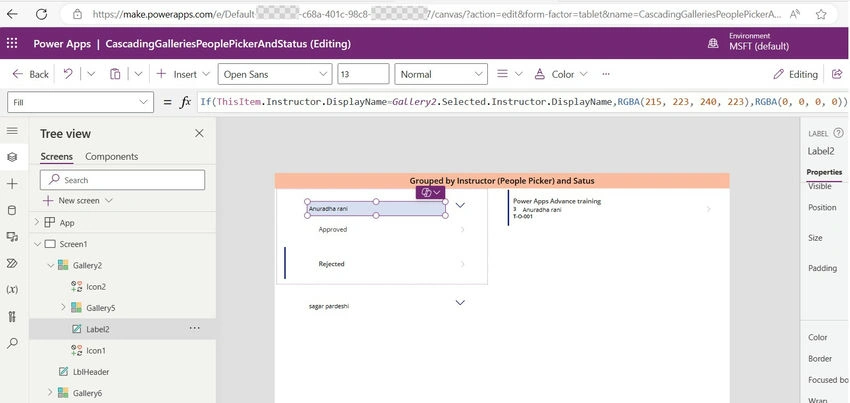
Task: Select the sagar pardeshi instructor label
Action: [x=329, y=306]
